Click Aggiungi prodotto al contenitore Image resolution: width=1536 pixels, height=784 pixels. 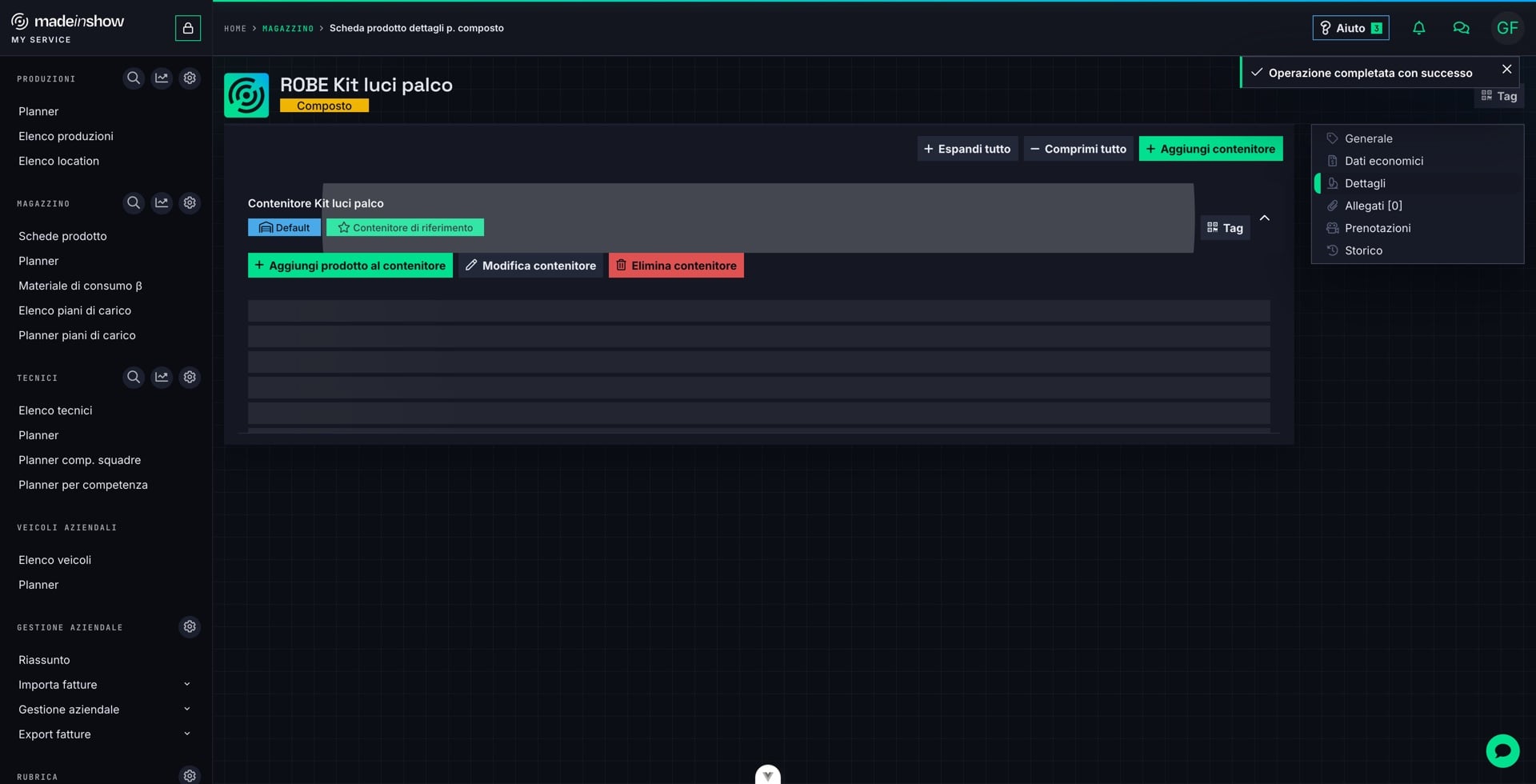(x=350, y=266)
